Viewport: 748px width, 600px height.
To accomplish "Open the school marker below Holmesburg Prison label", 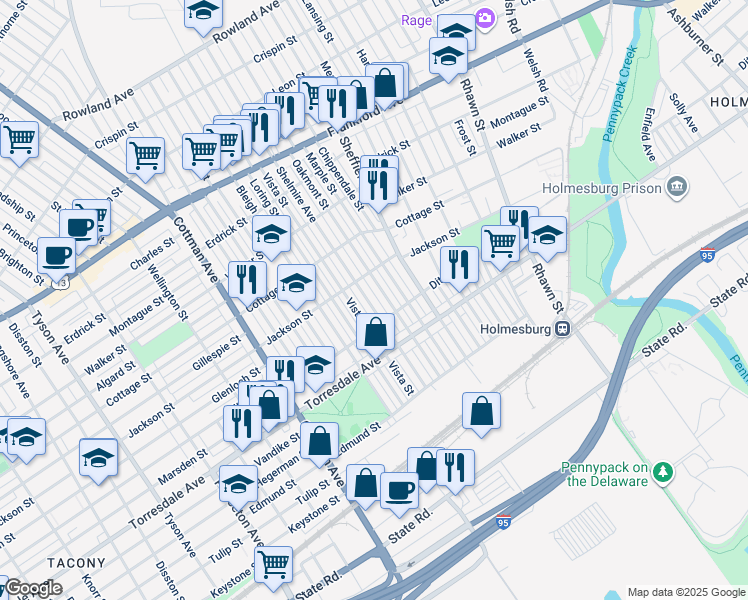I will coord(548,235).
